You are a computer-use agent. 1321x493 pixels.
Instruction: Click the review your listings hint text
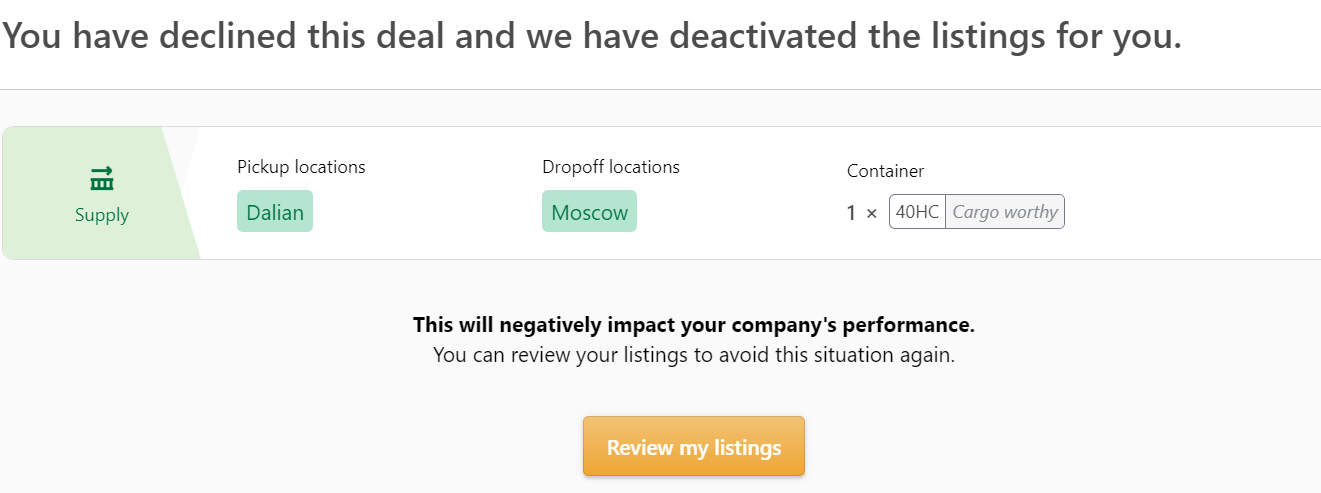coord(694,355)
